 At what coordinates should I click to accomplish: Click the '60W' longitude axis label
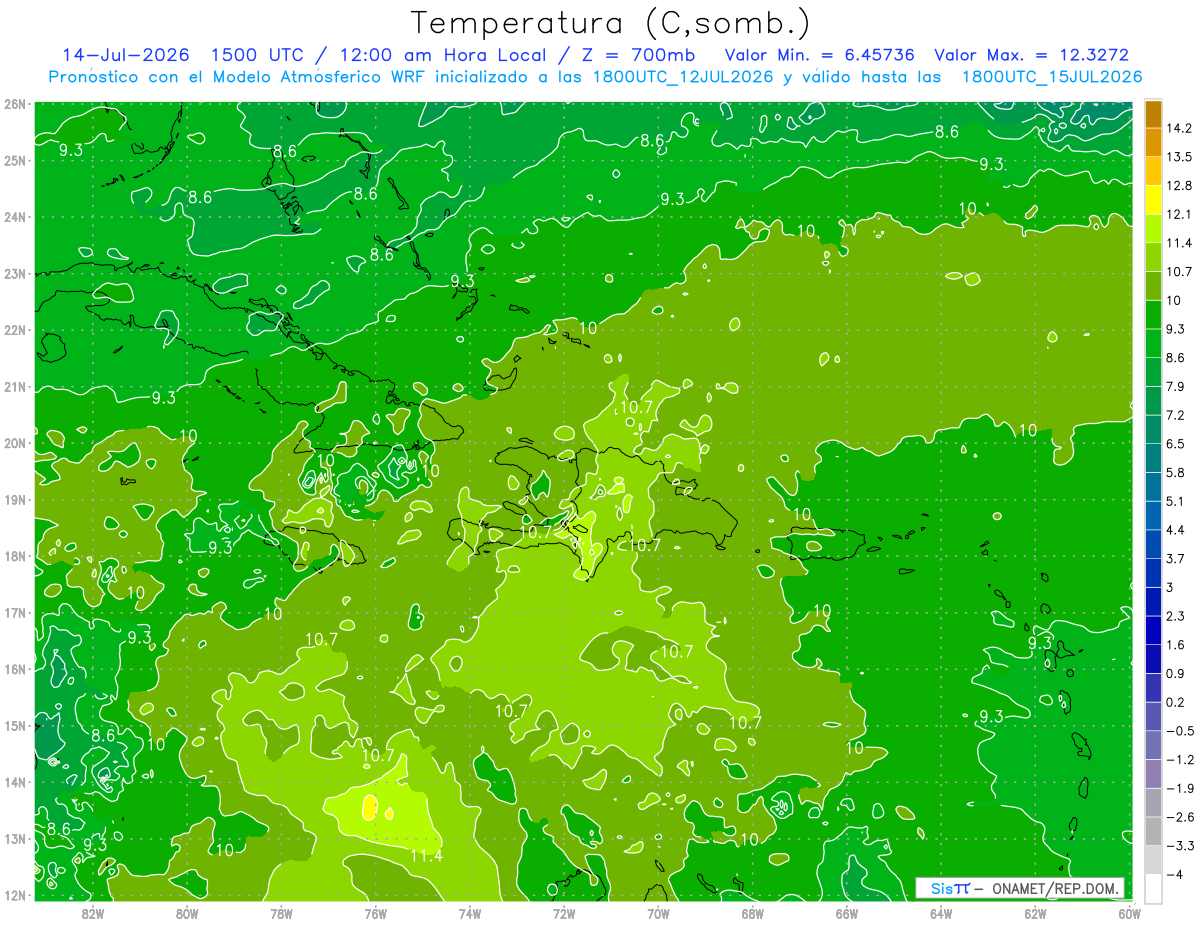pos(1130,912)
